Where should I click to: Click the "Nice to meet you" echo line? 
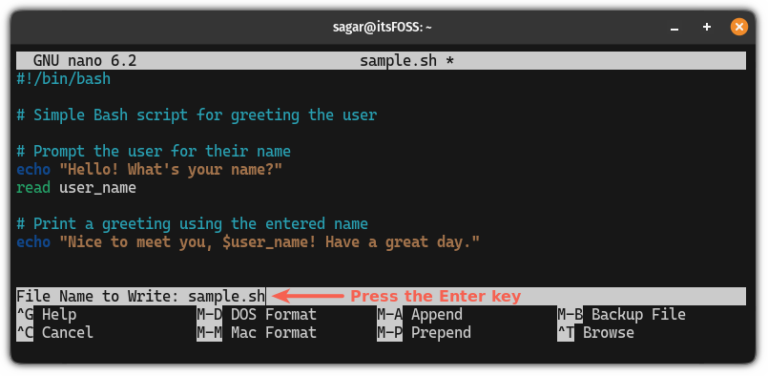pos(248,242)
